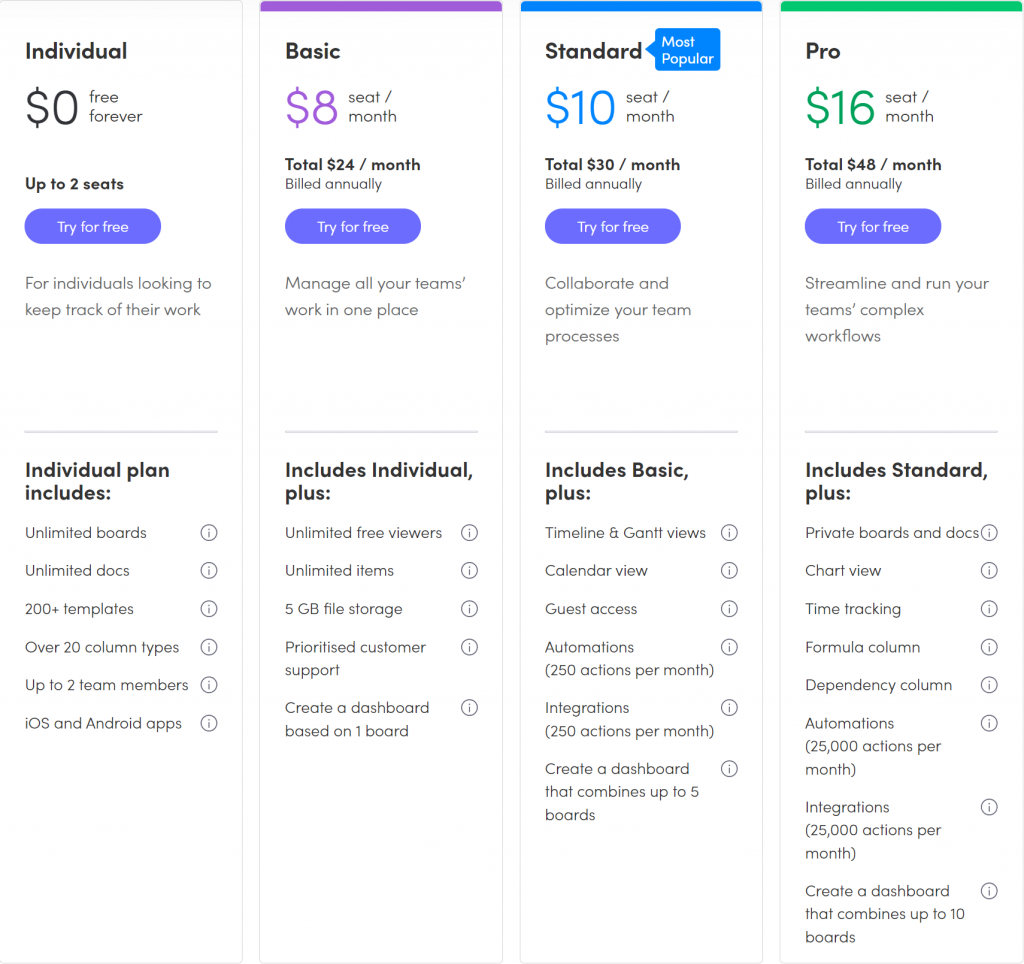Click info icon beside Prioritised customer support
Image resolution: width=1024 pixels, height=964 pixels.
(470, 647)
